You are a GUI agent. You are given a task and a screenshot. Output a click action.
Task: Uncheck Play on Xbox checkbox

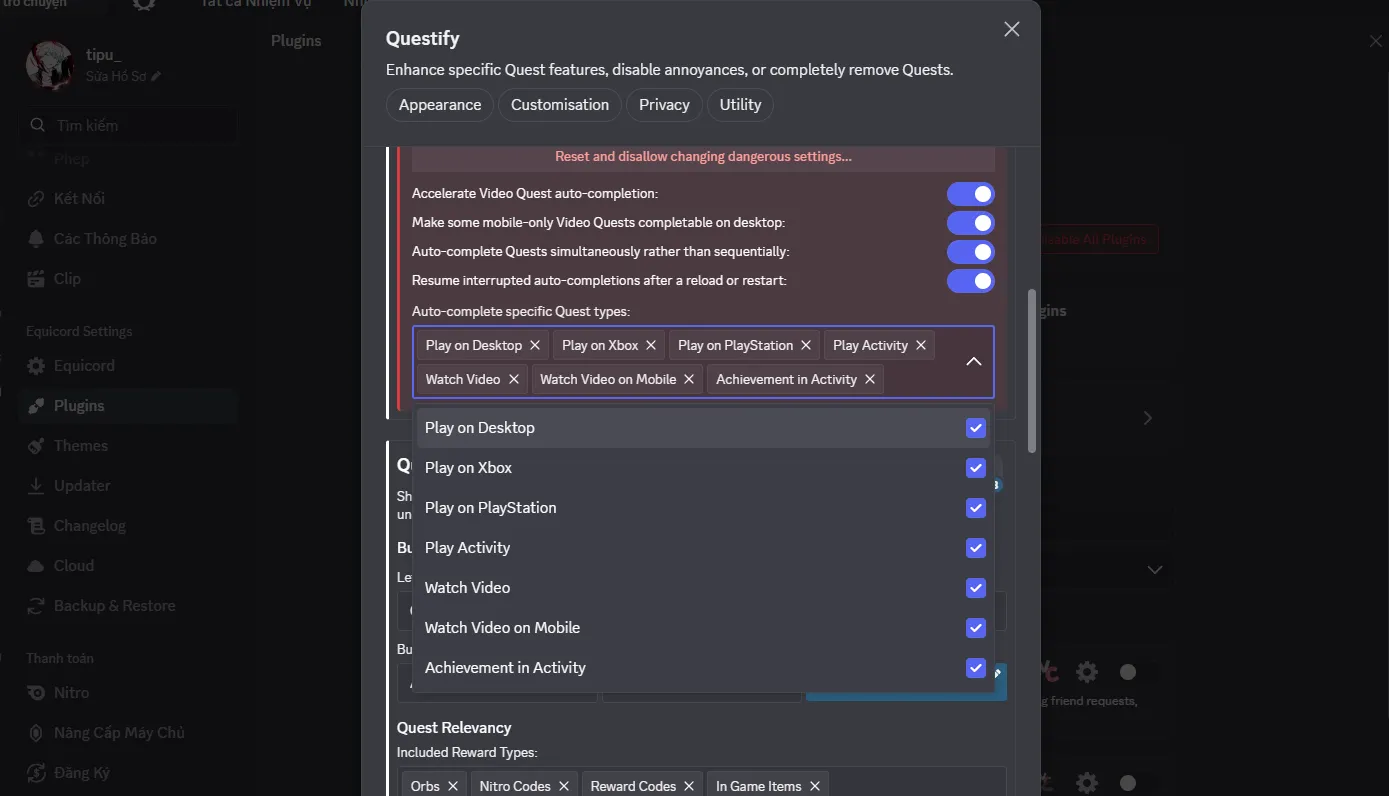(976, 468)
